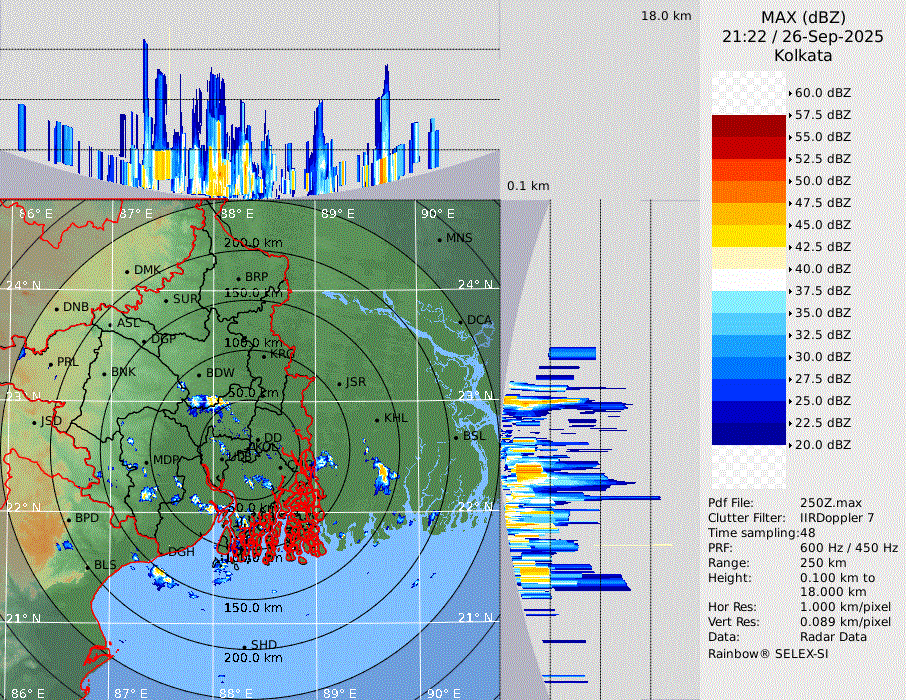Click the SHD station dot offshore

click(x=245, y=646)
